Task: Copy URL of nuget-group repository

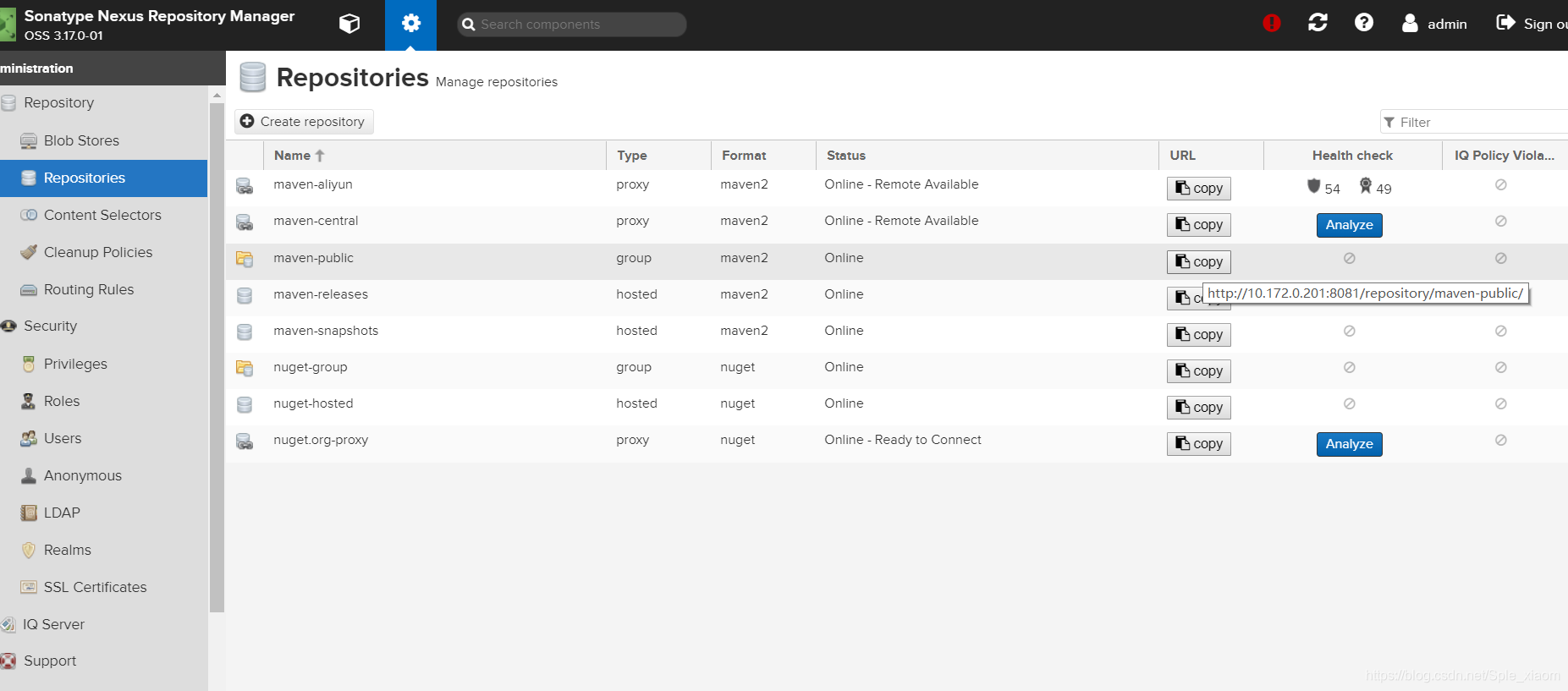Action: point(1198,371)
